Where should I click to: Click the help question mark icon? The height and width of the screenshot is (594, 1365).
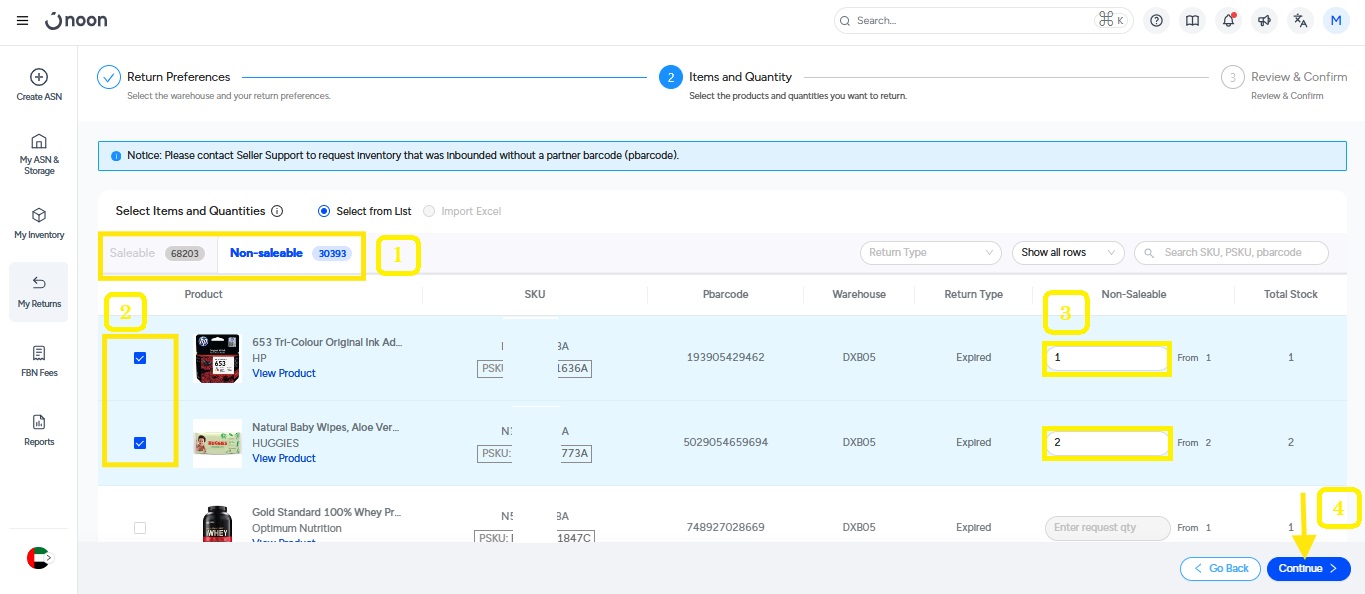tap(1157, 21)
